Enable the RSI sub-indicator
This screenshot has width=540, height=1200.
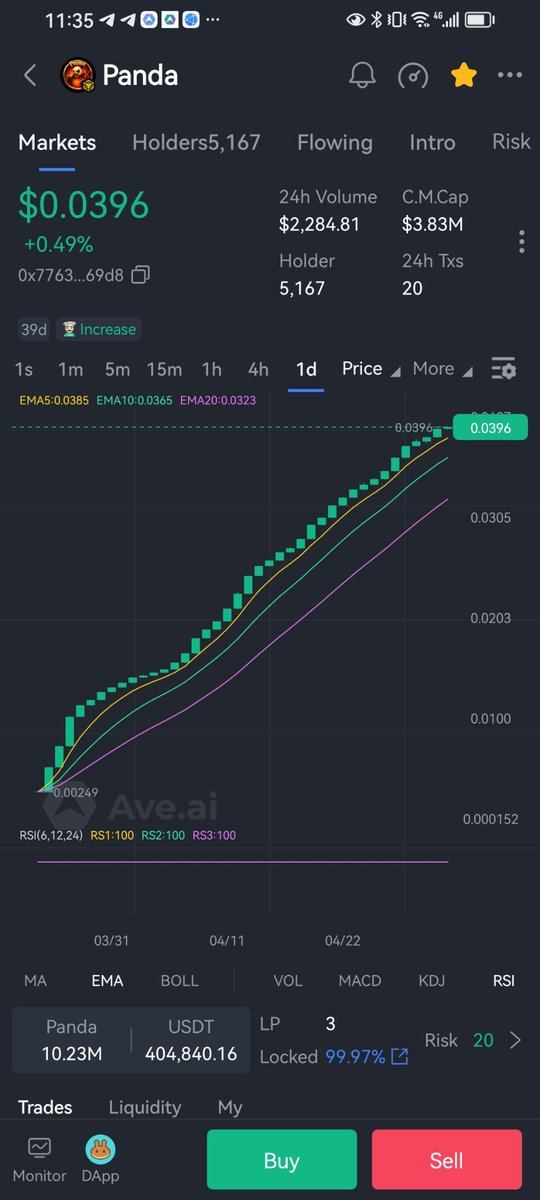(x=504, y=981)
